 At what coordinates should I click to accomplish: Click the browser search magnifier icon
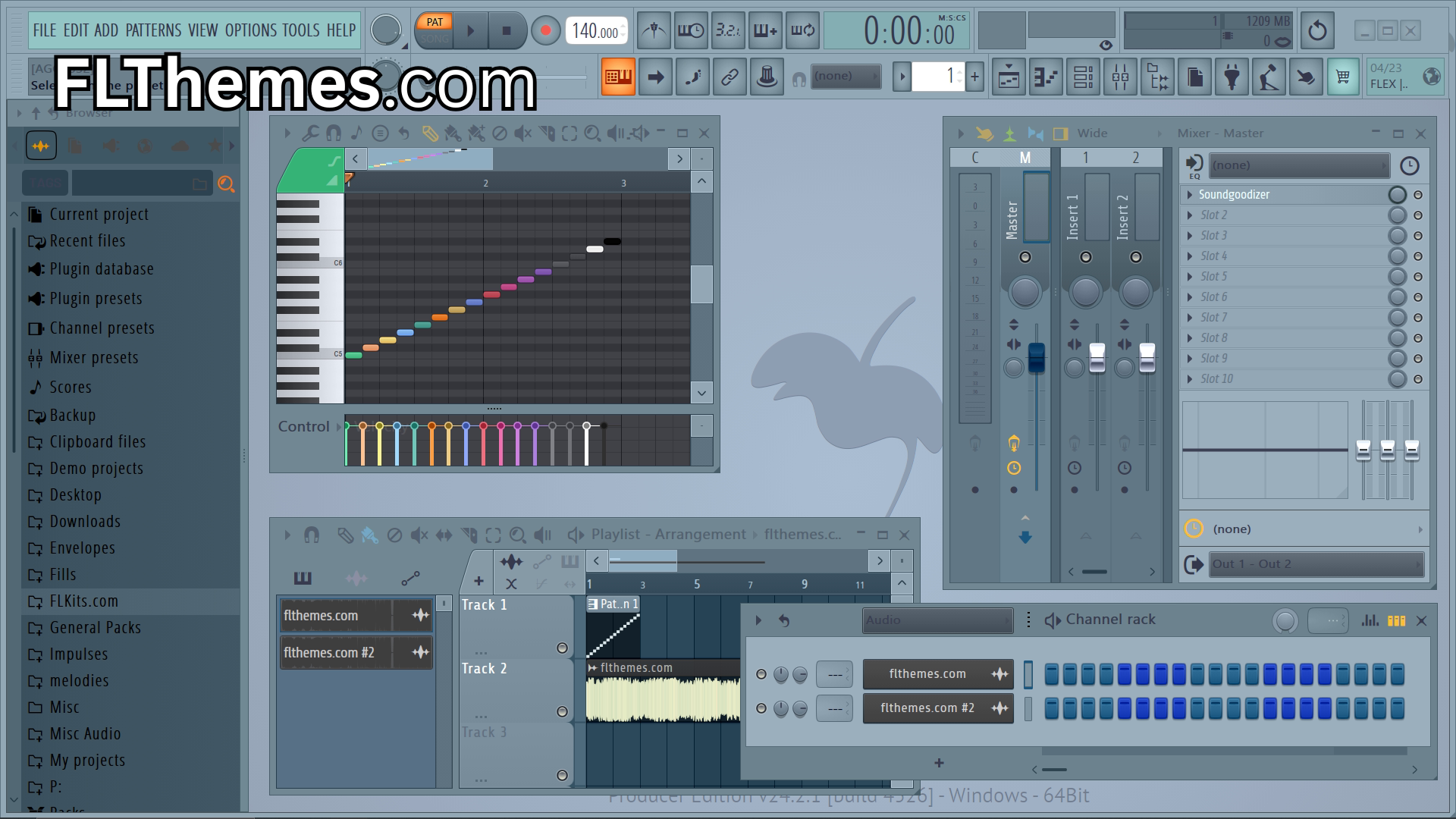pyautogui.click(x=226, y=184)
